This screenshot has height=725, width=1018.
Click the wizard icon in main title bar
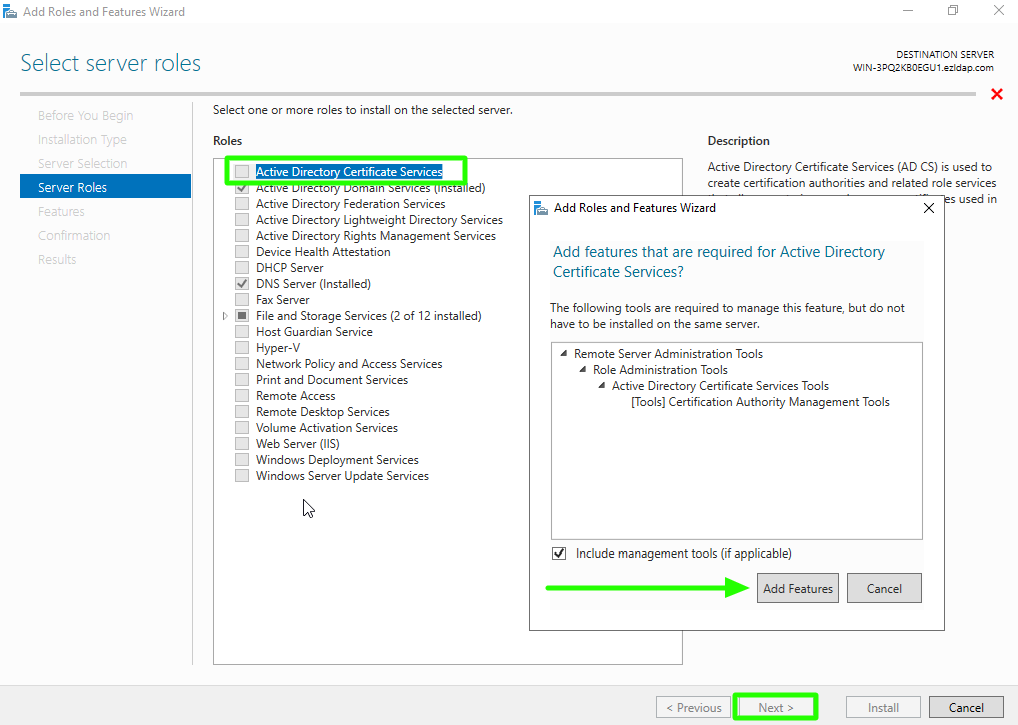click(x=10, y=12)
